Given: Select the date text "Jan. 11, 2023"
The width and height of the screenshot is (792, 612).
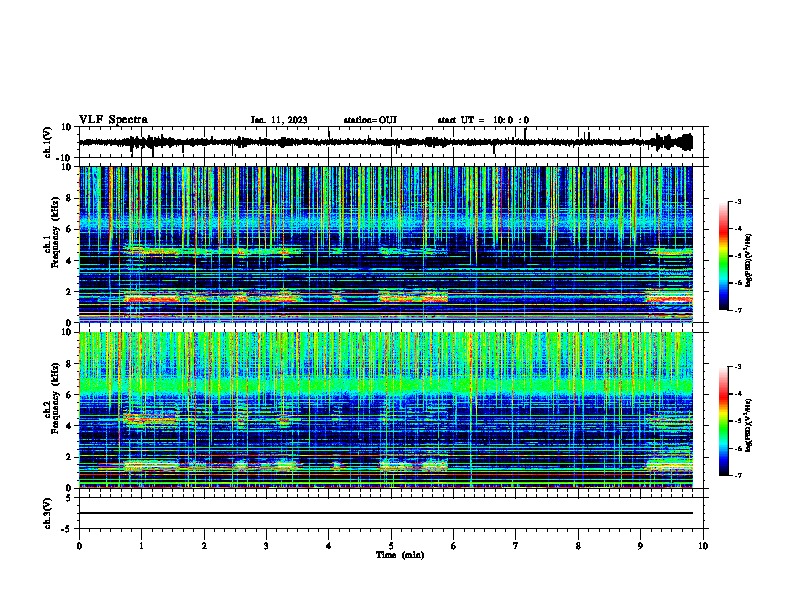Looking at the screenshot, I should click(279, 120).
